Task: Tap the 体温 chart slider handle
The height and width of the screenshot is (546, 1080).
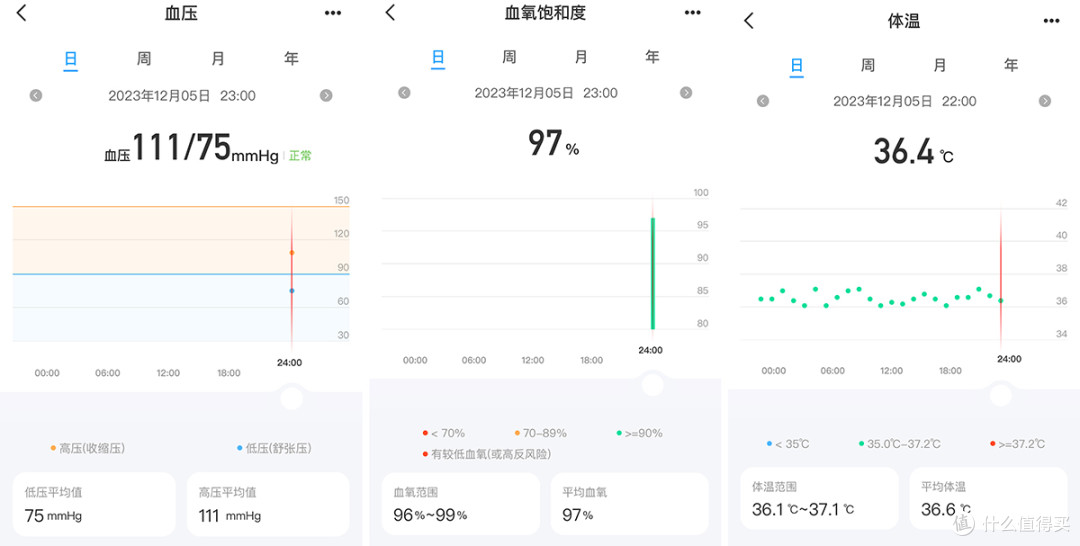Action: (x=1001, y=395)
